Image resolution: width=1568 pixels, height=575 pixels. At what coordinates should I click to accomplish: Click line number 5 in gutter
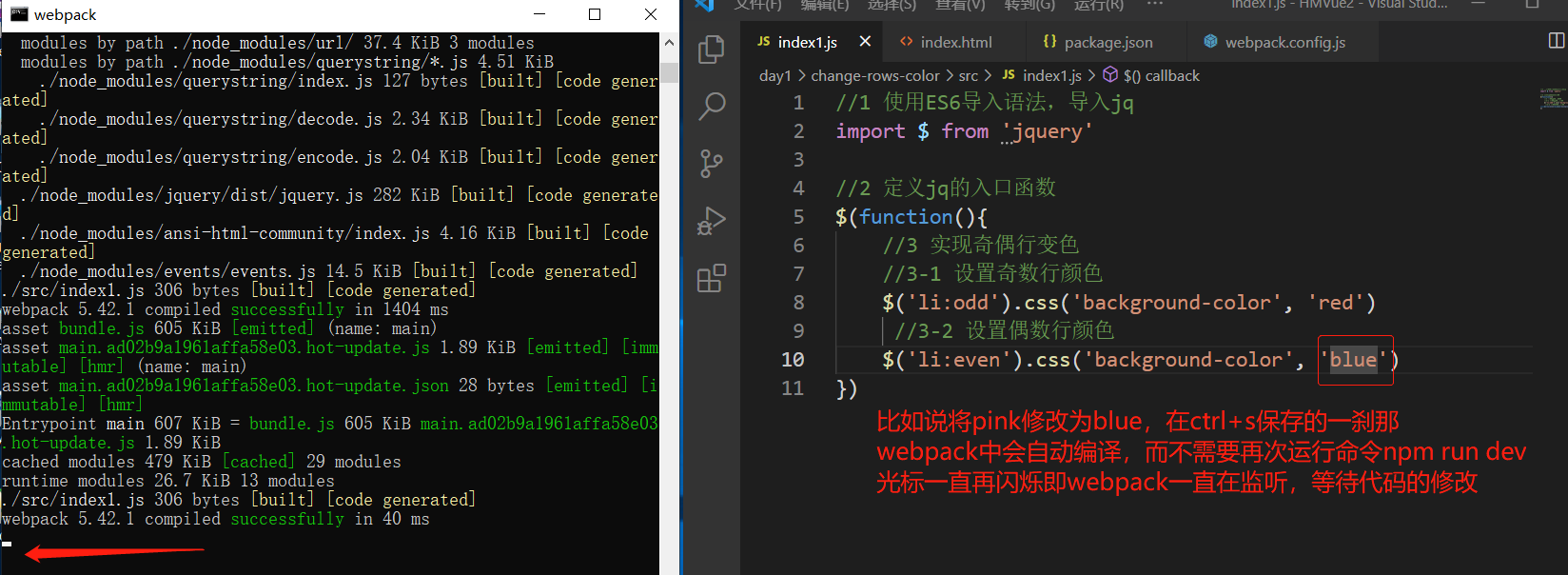click(x=798, y=216)
